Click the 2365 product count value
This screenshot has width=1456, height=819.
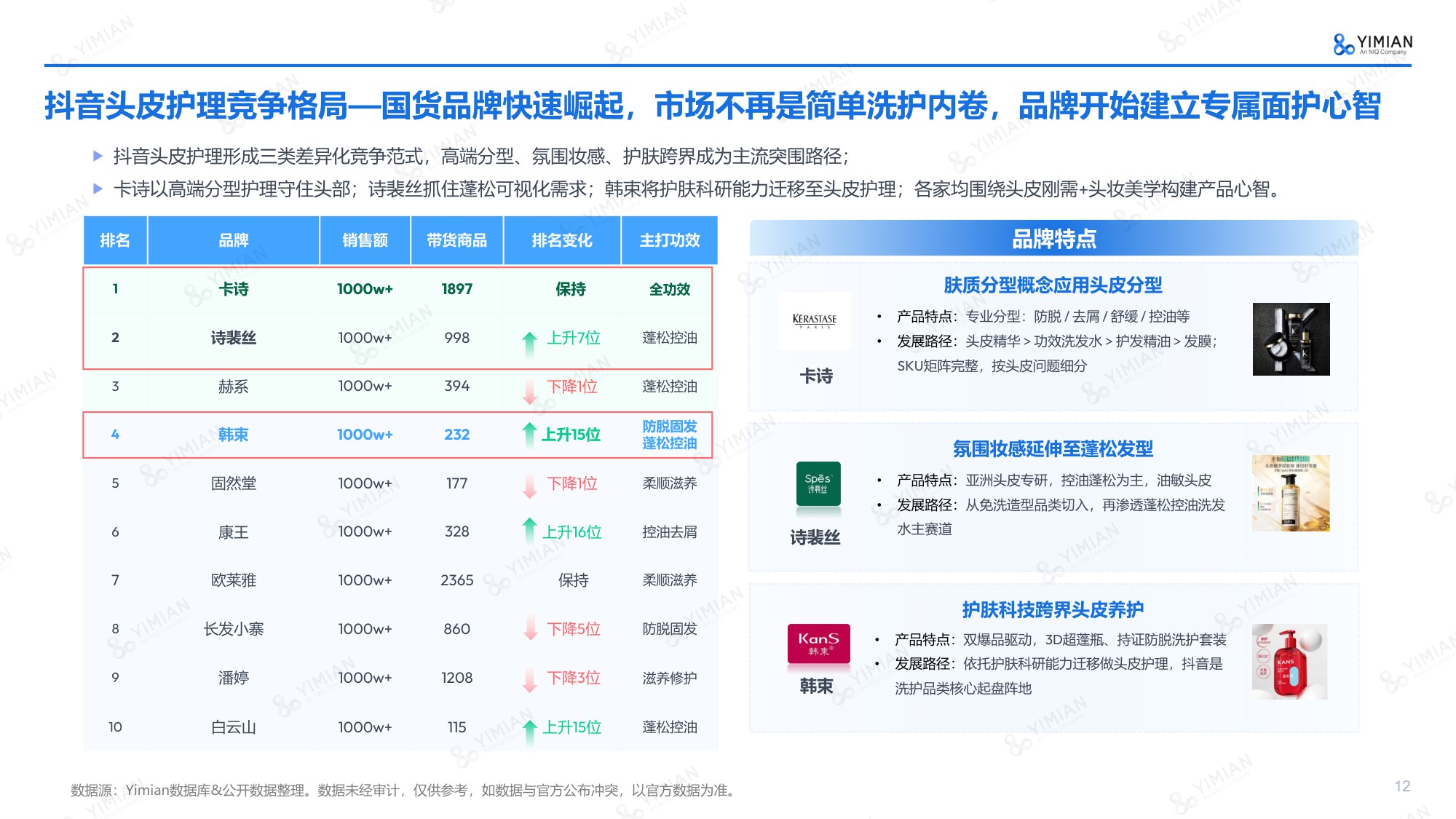(457, 580)
